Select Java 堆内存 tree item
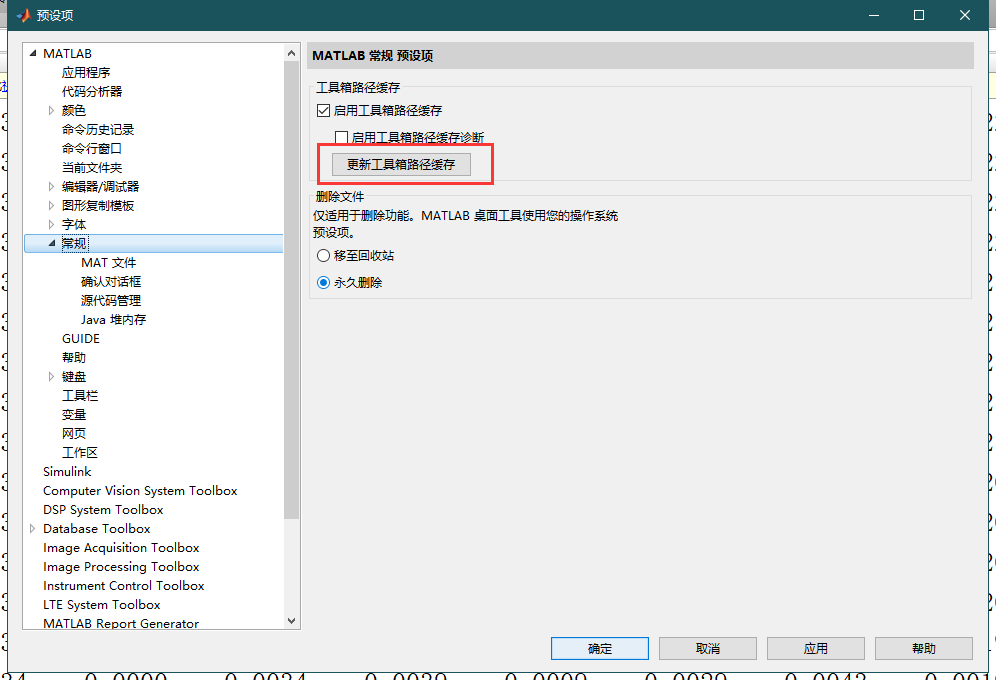This screenshot has height=680, width=996. pos(114,319)
